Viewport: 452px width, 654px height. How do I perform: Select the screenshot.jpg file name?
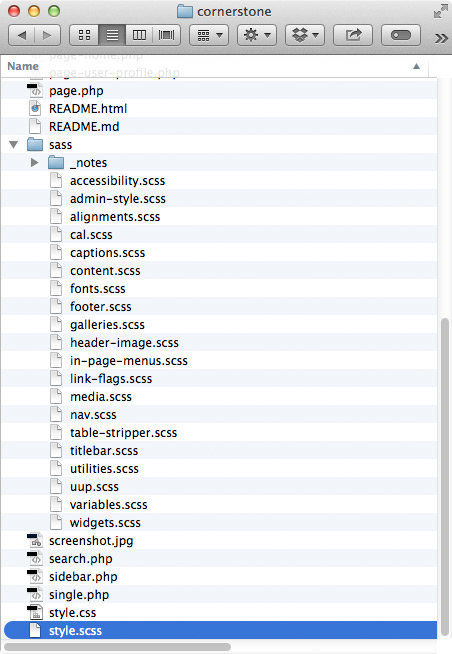(91, 541)
